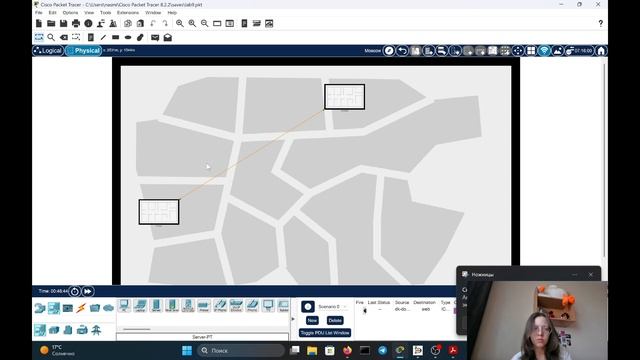
Task: Click the taskbar search field
Action: [241, 350]
